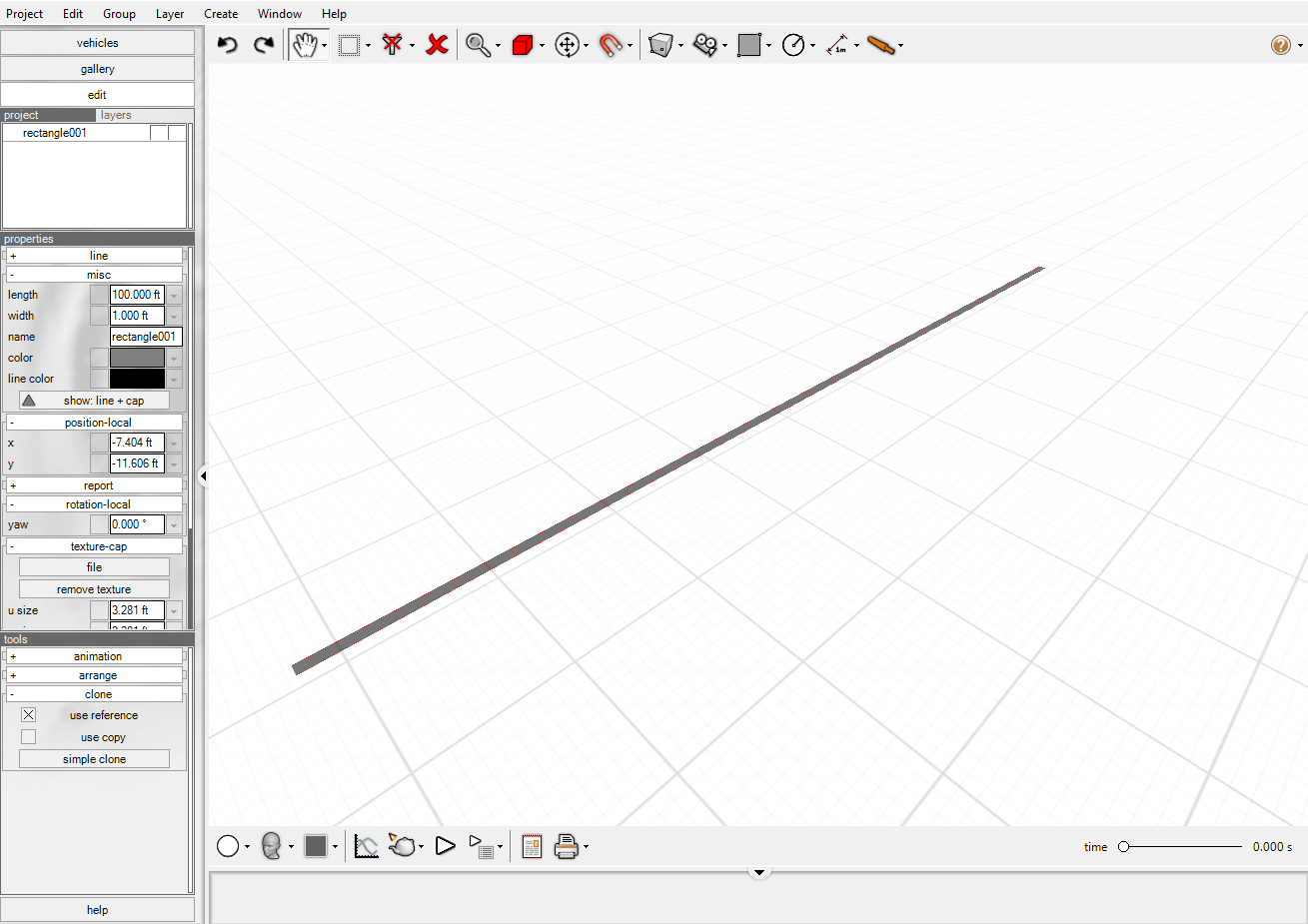Image resolution: width=1308 pixels, height=924 pixels.
Task: Open the graph curves icon
Action: pyautogui.click(x=366, y=846)
